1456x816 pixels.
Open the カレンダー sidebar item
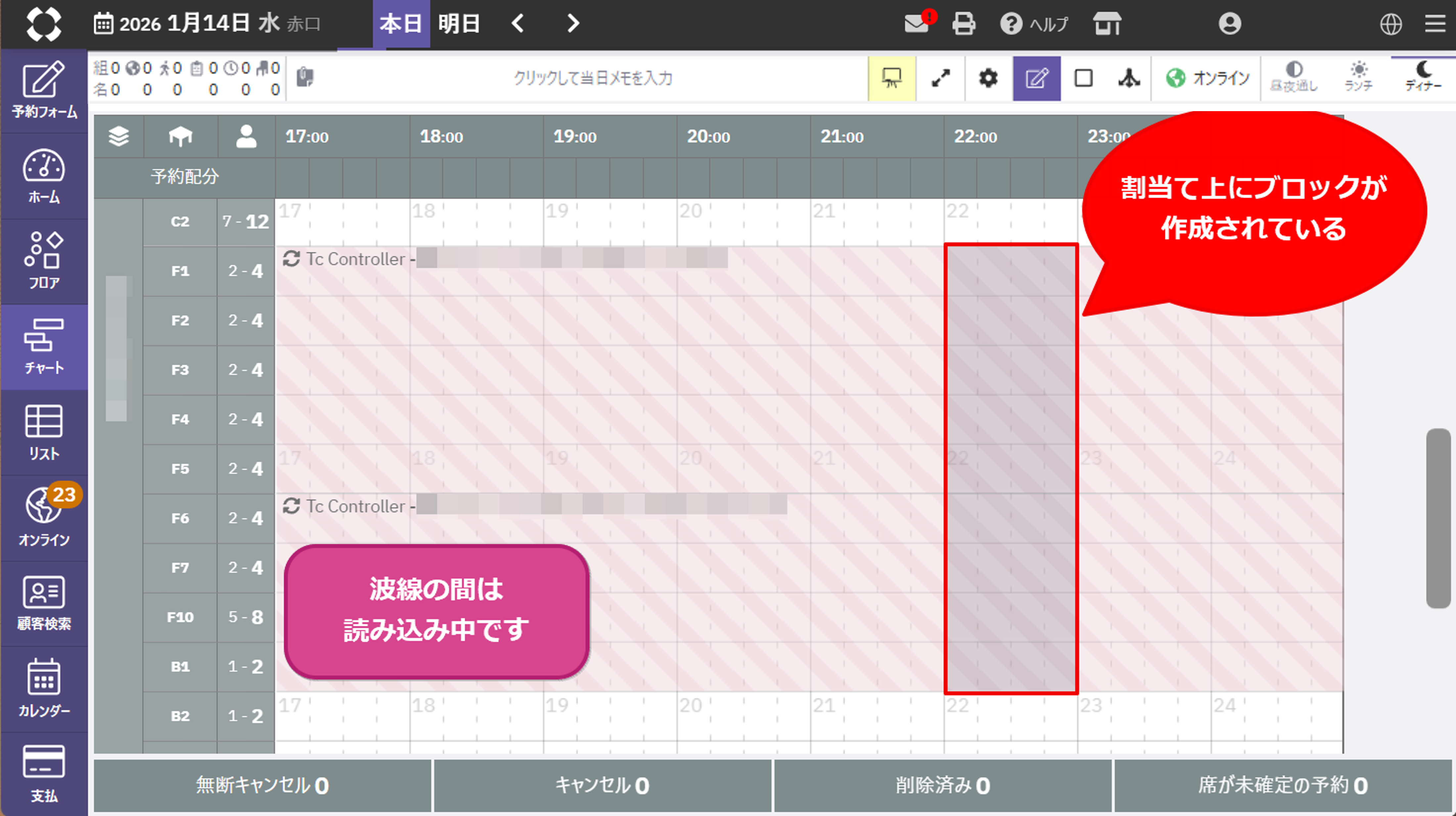[44, 689]
